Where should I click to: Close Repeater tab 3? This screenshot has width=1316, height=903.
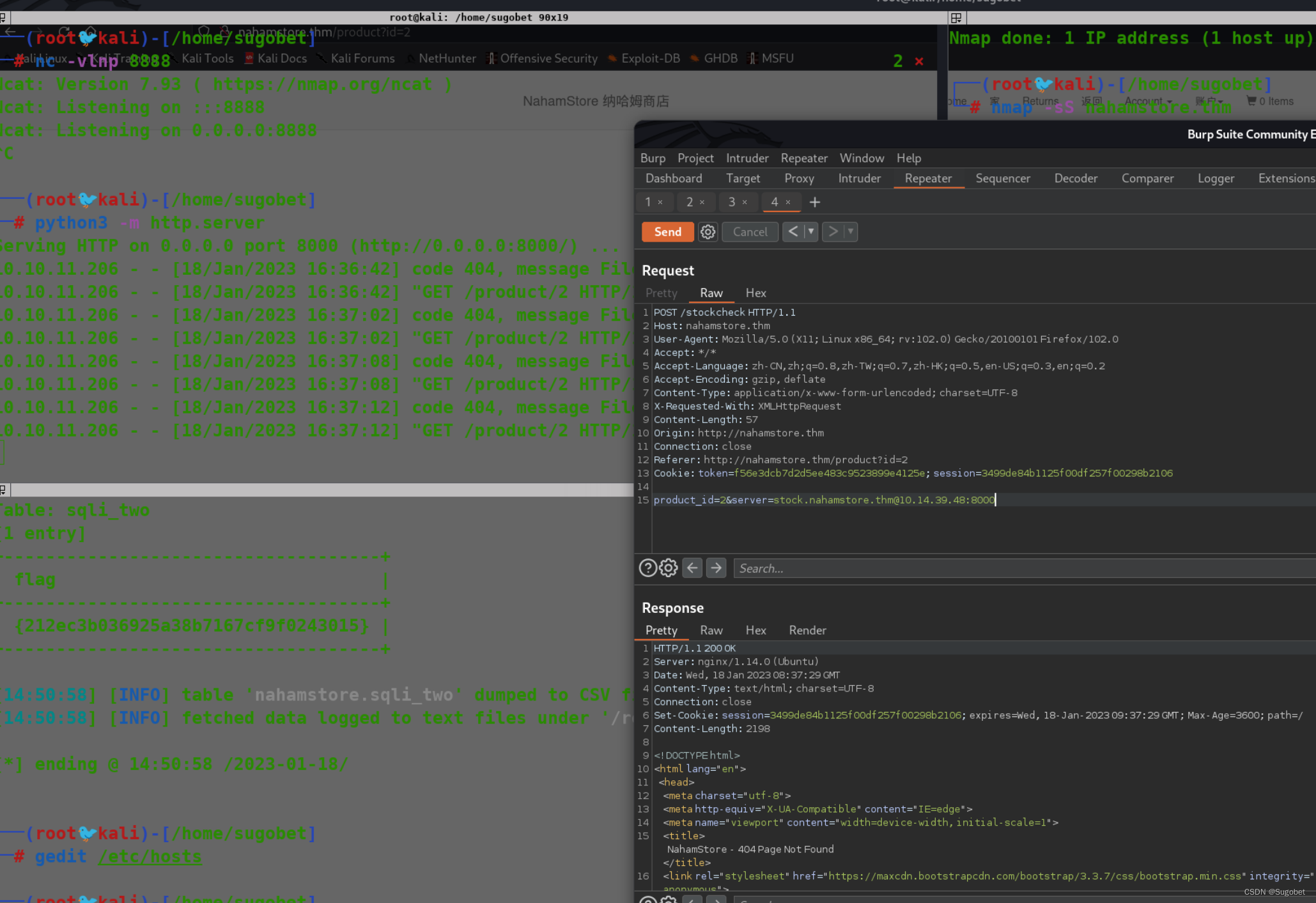pyautogui.click(x=745, y=202)
